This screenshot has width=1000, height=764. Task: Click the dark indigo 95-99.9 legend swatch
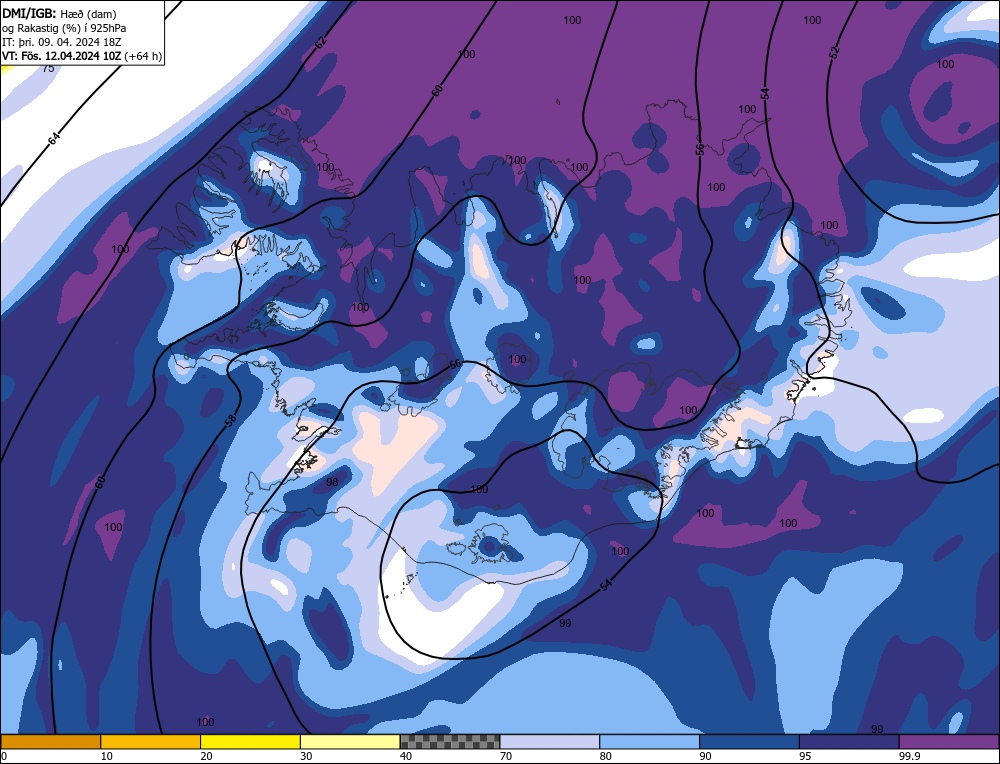[849, 741]
